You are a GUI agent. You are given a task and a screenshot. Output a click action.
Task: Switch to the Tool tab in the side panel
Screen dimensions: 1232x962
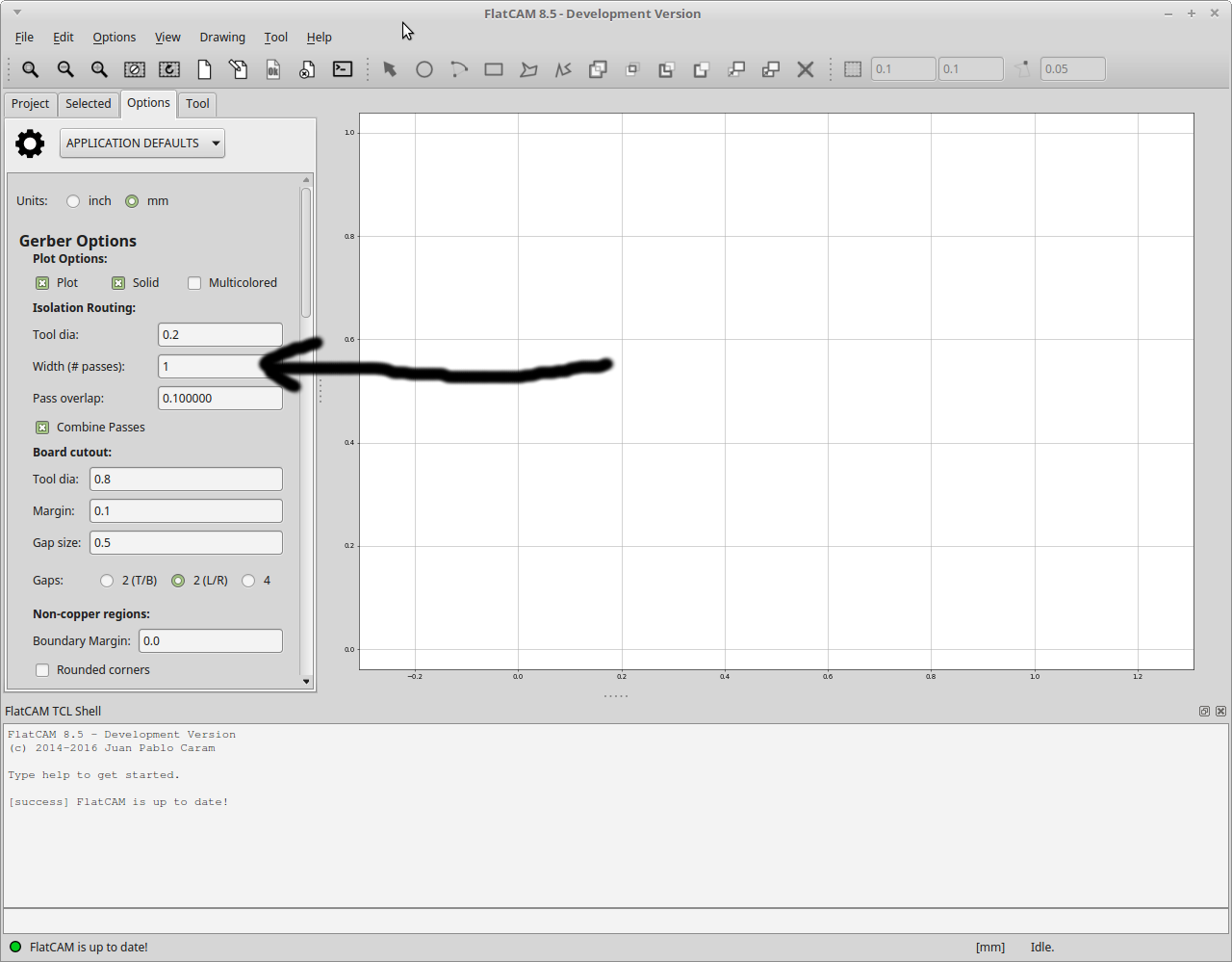[197, 104]
